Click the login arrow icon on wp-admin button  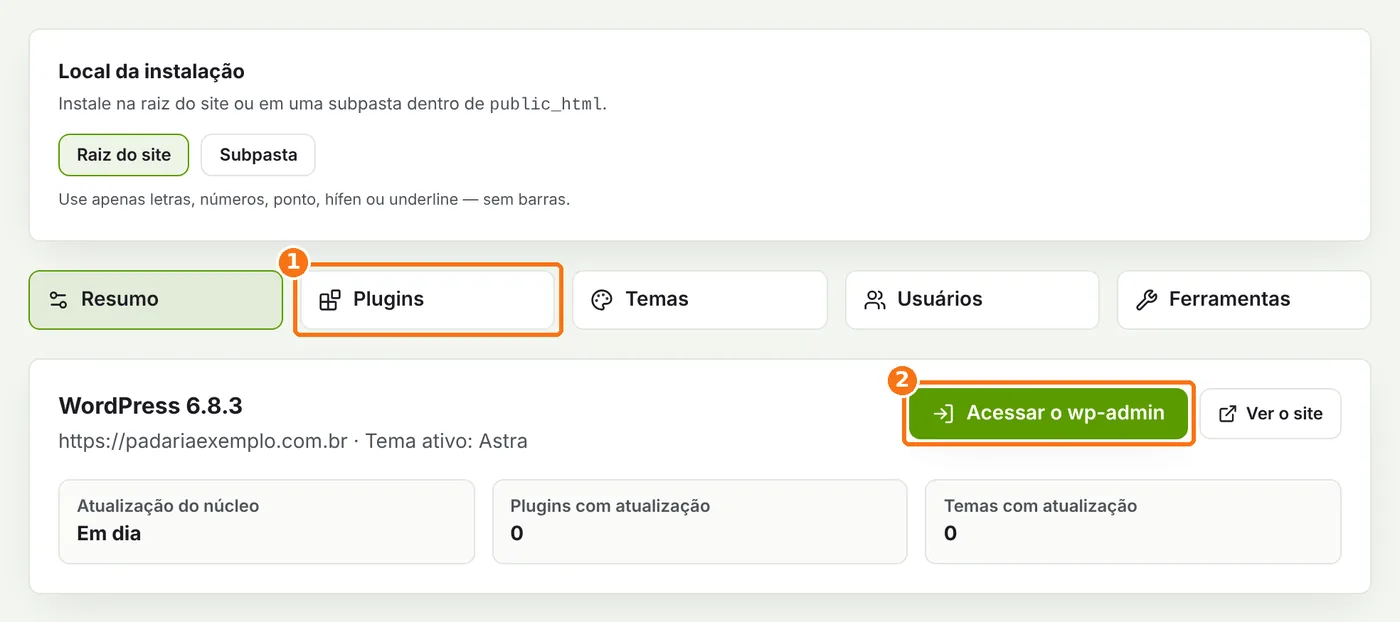[x=942, y=413]
